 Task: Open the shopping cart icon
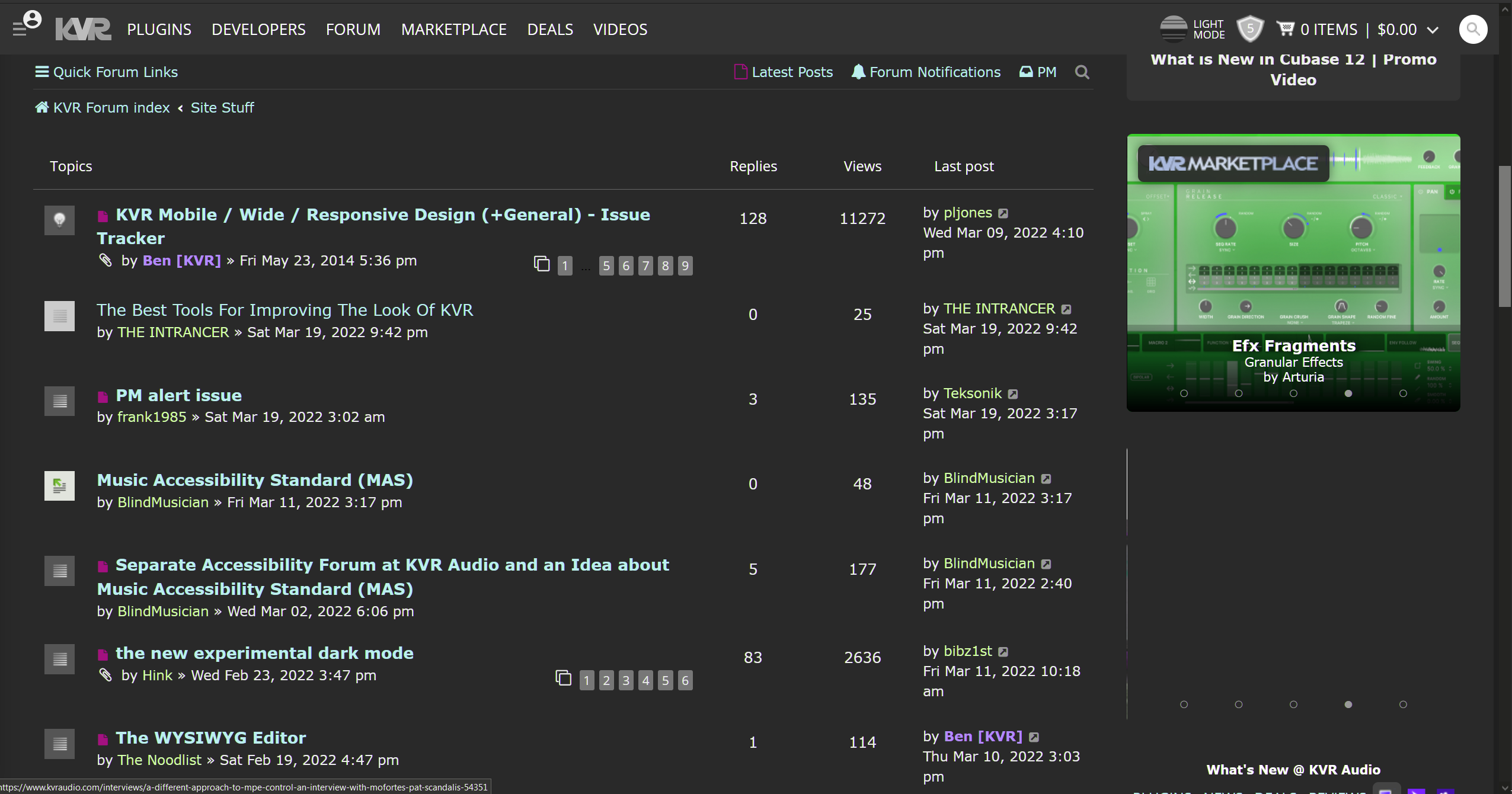point(1285,28)
